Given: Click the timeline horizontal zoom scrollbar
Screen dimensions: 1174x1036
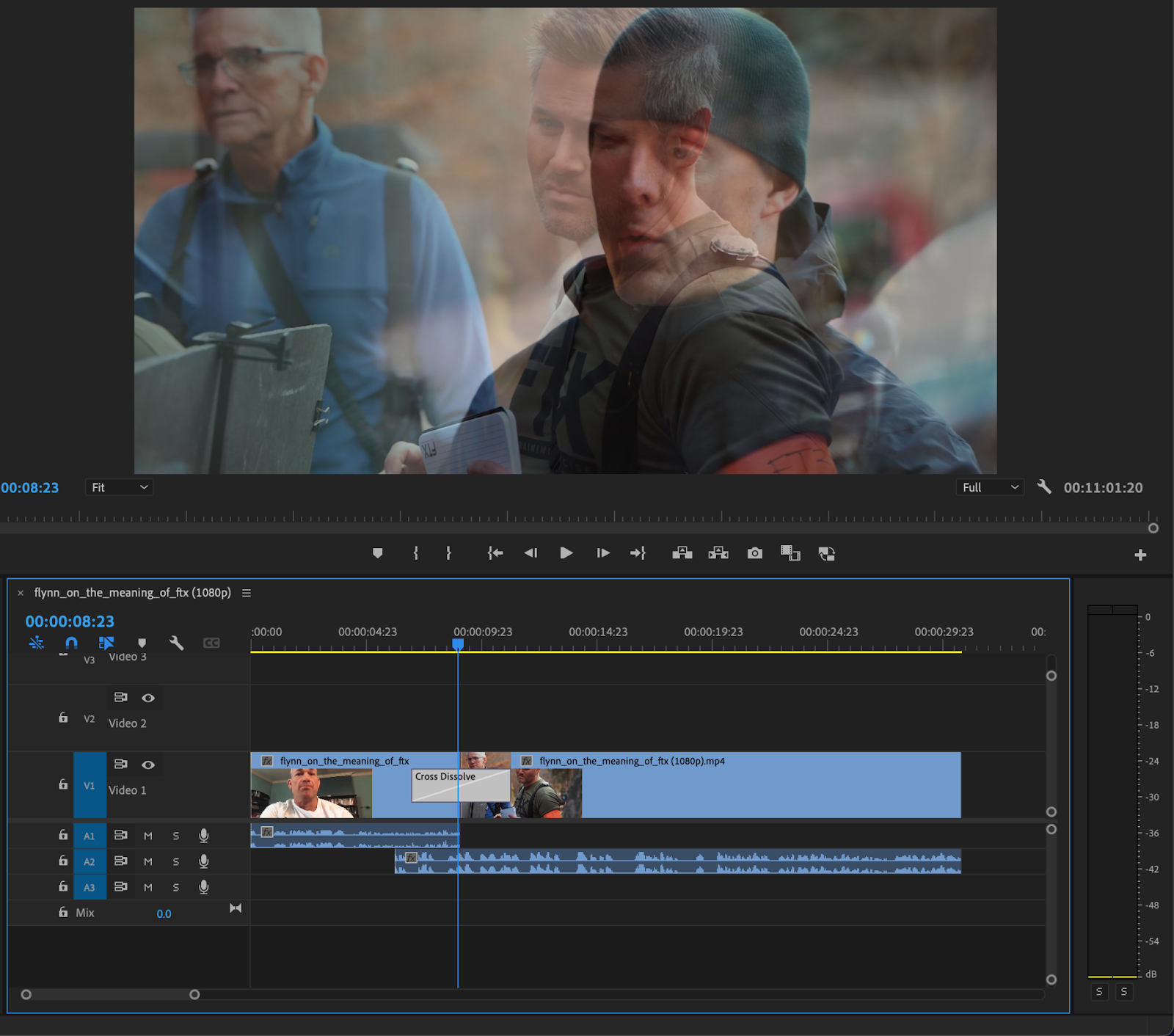Looking at the screenshot, I should click(110, 995).
